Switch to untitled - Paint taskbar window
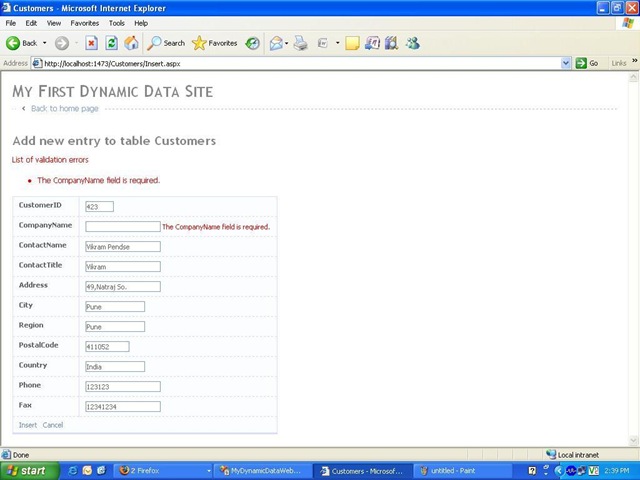Screen dimensions: 640x480 tap(462, 471)
